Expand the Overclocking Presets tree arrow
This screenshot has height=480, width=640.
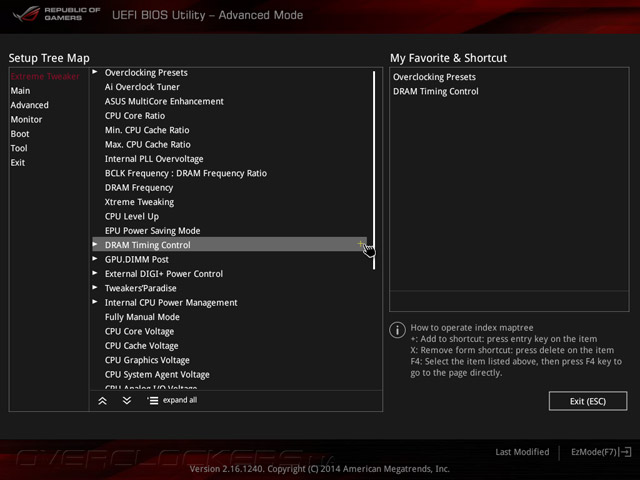point(95,72)
